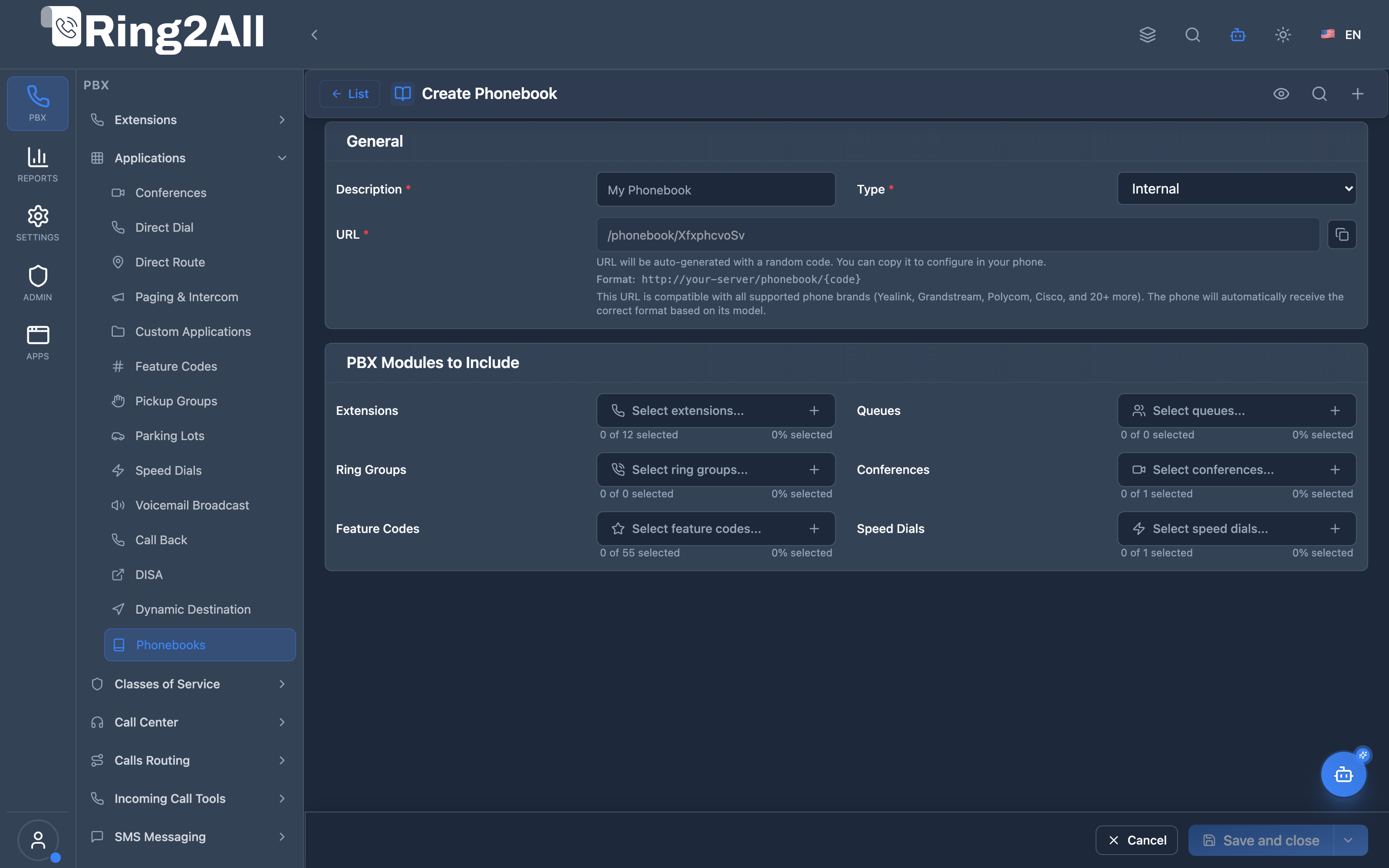1389x868 pixels.
Task: Toggle light theme with the sun icon
Action: tap(1283, 34)
